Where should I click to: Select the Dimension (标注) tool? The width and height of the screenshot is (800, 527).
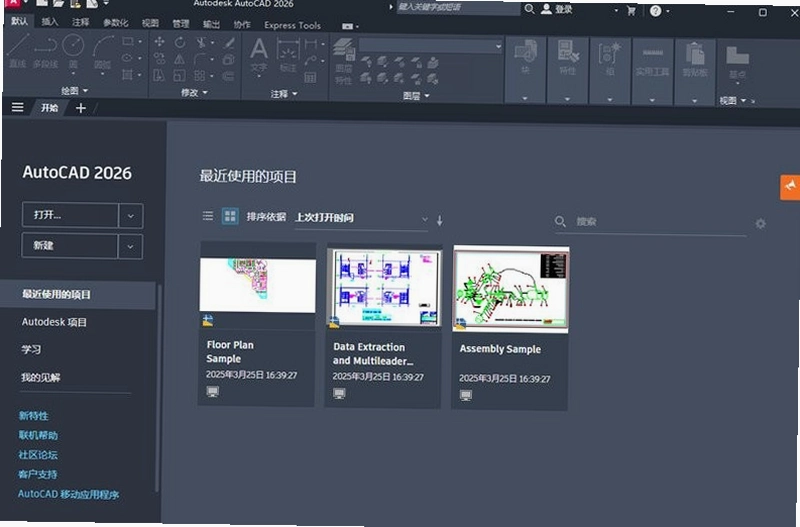coord(288,56)
